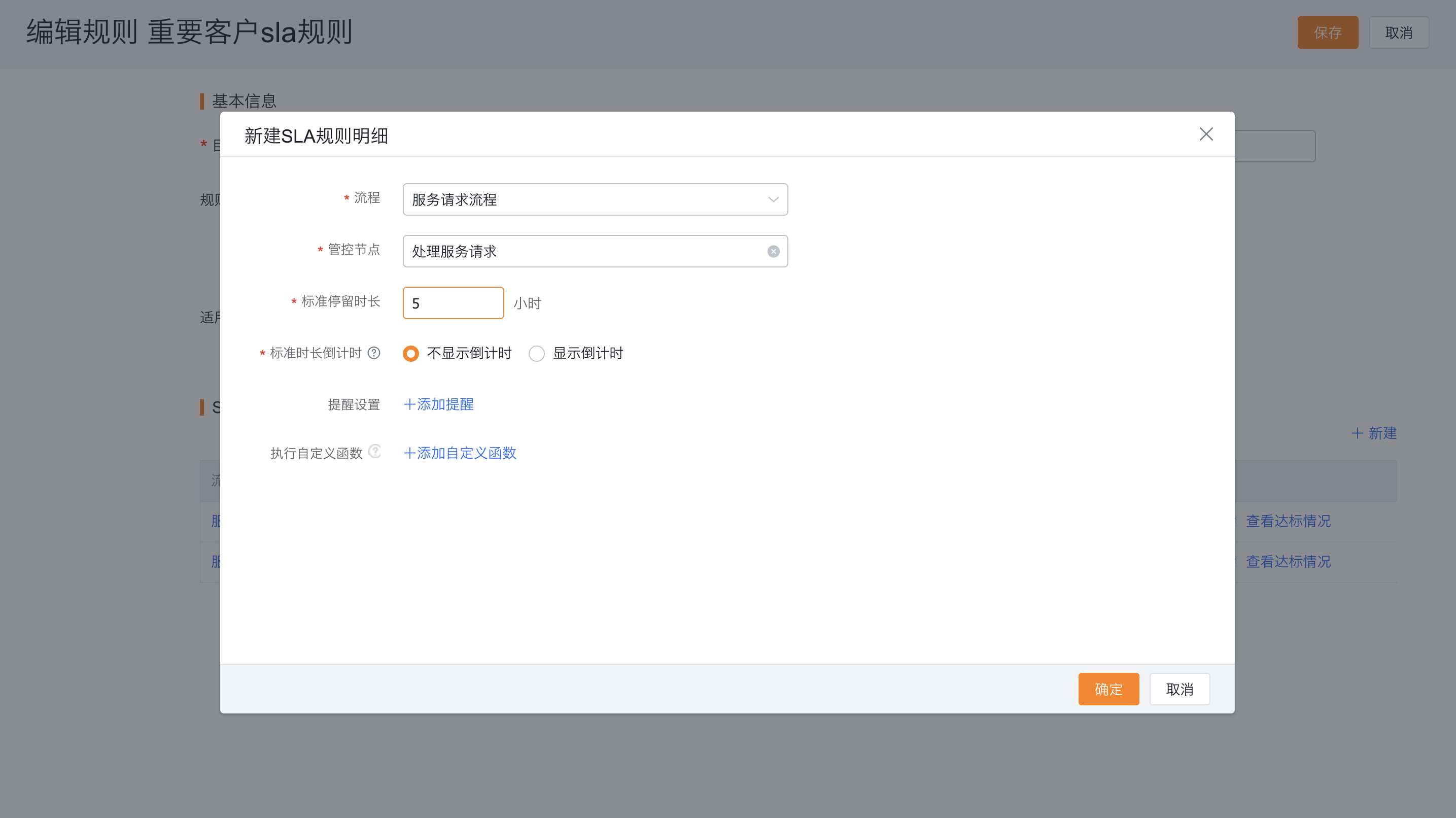Clear the 管控节点 field using the clear icon

(x=773, y=251)
